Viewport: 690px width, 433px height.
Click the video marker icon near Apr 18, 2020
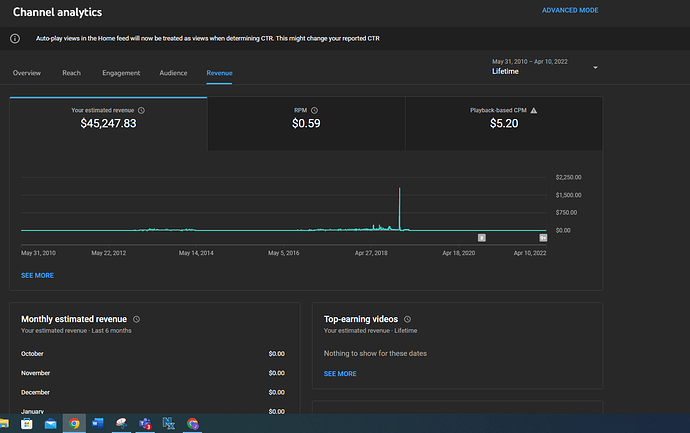point(482,238)
